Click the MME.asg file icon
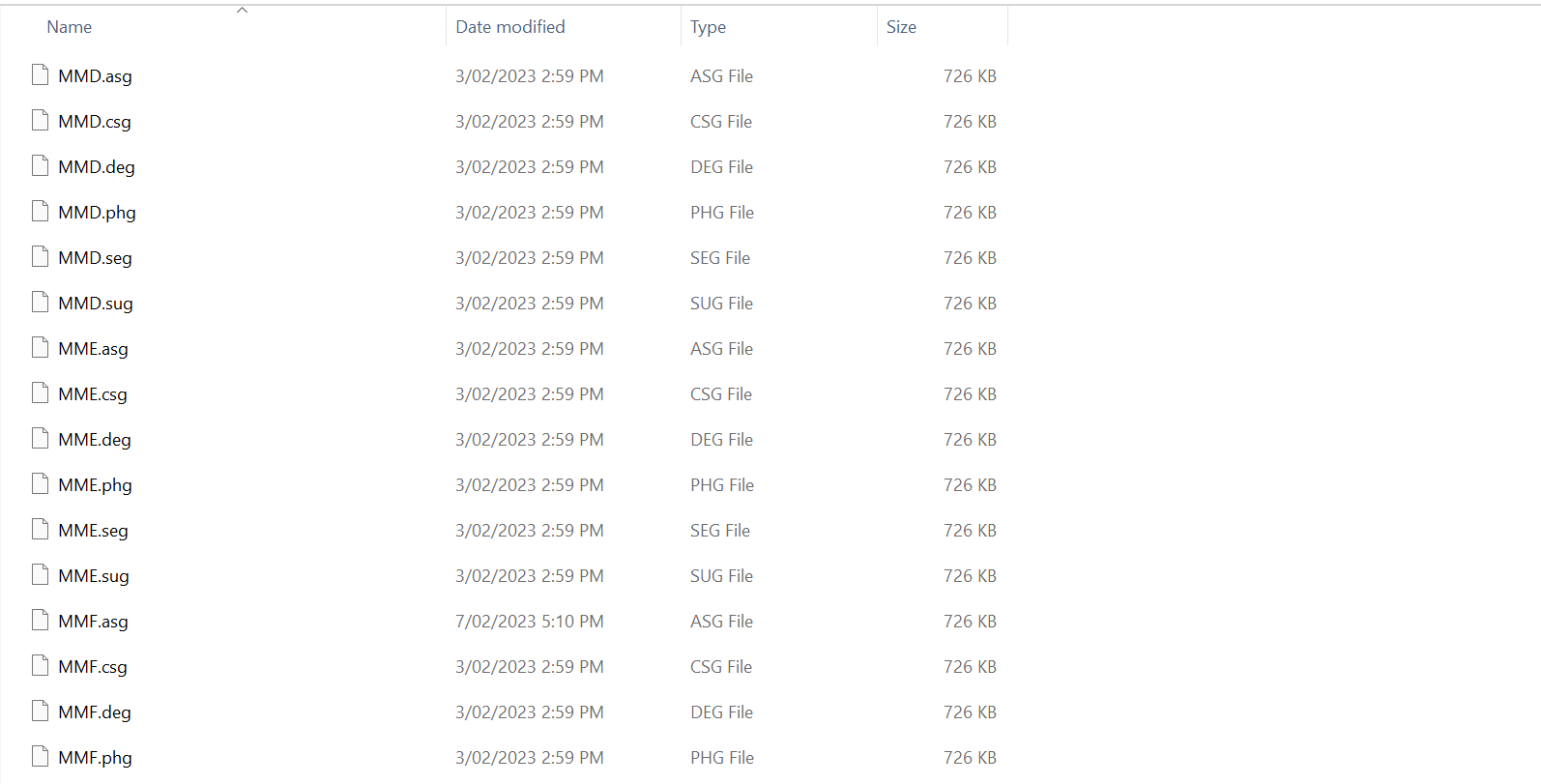 click(x=40, y=348)
